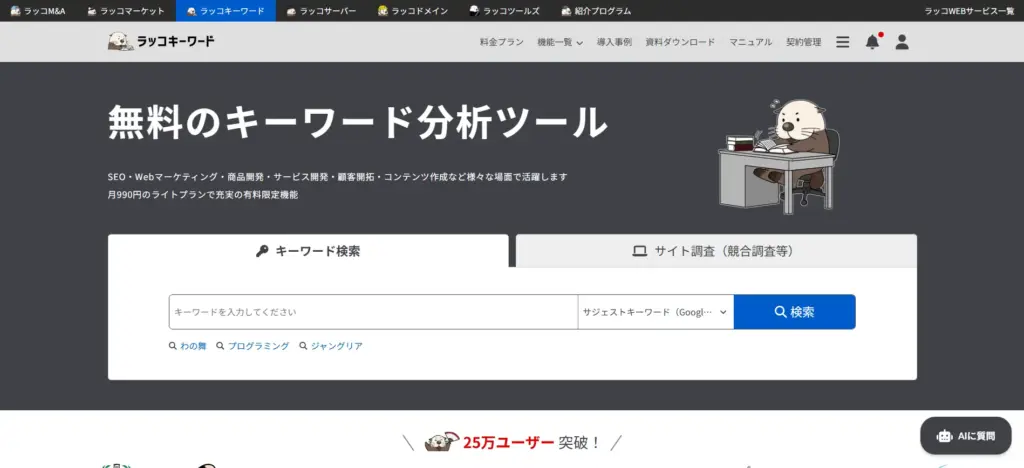Open ラッコM&A in the top bar
1024x468 pixels.
39,11
